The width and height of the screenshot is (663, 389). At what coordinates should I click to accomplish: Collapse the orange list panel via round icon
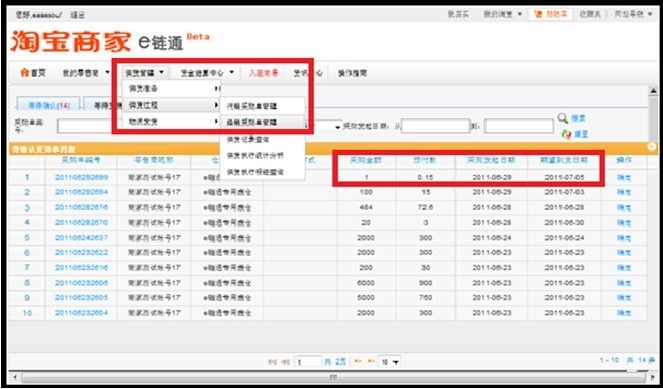point(652,147)
